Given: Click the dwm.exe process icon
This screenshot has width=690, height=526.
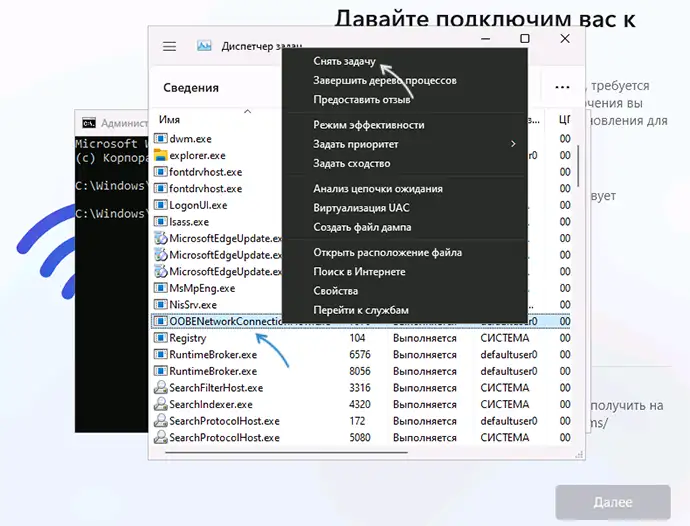Looking at the screenshot, I should 161,139.
